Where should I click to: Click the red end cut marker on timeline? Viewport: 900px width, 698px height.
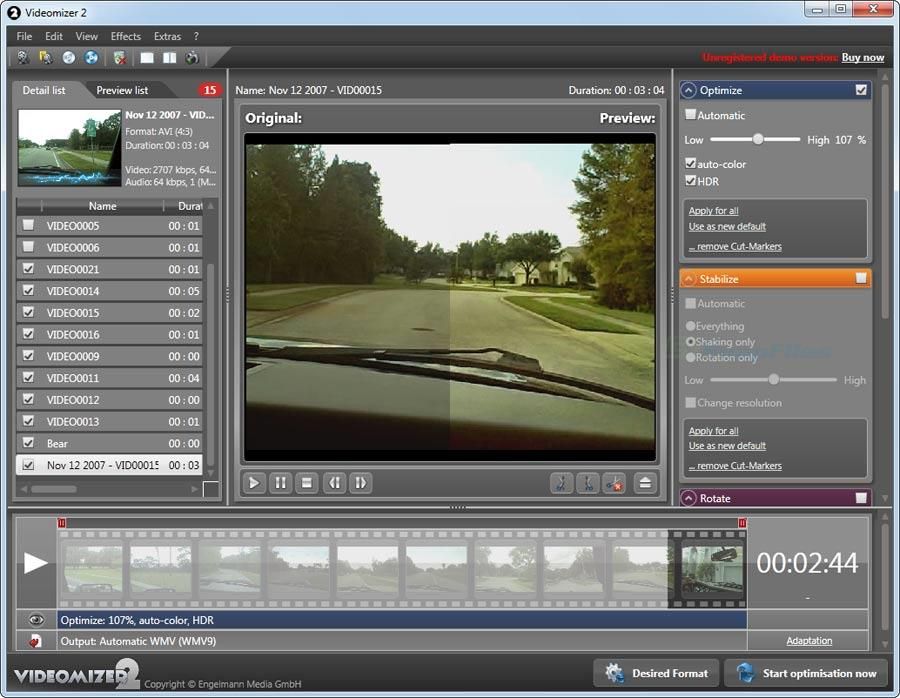point(742,523)
